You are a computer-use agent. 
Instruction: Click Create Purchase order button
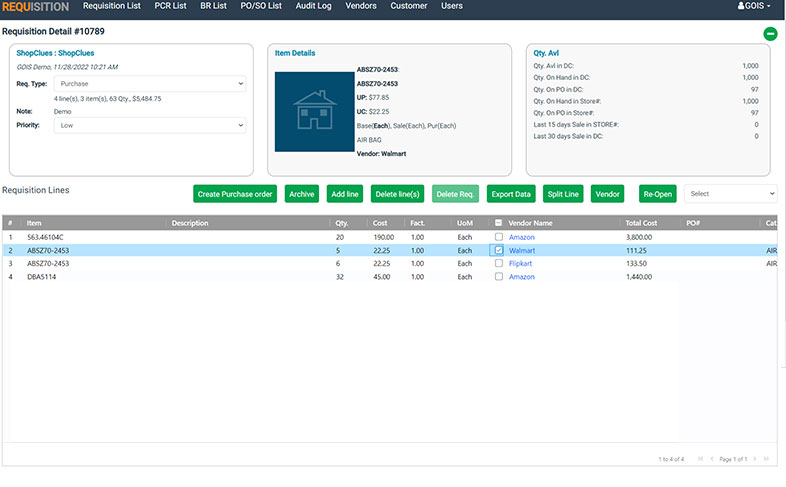(235, 194)
